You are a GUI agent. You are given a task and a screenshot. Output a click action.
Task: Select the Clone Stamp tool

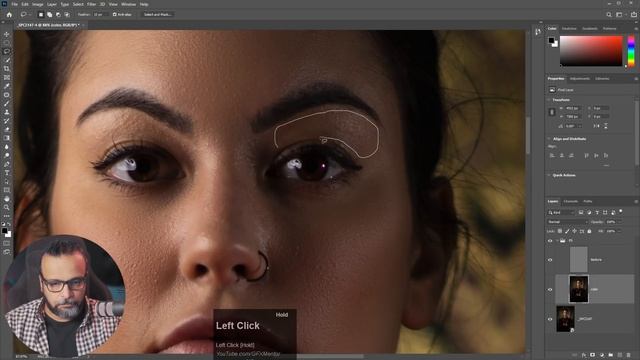pyautogui.click(x=7, y=112)
